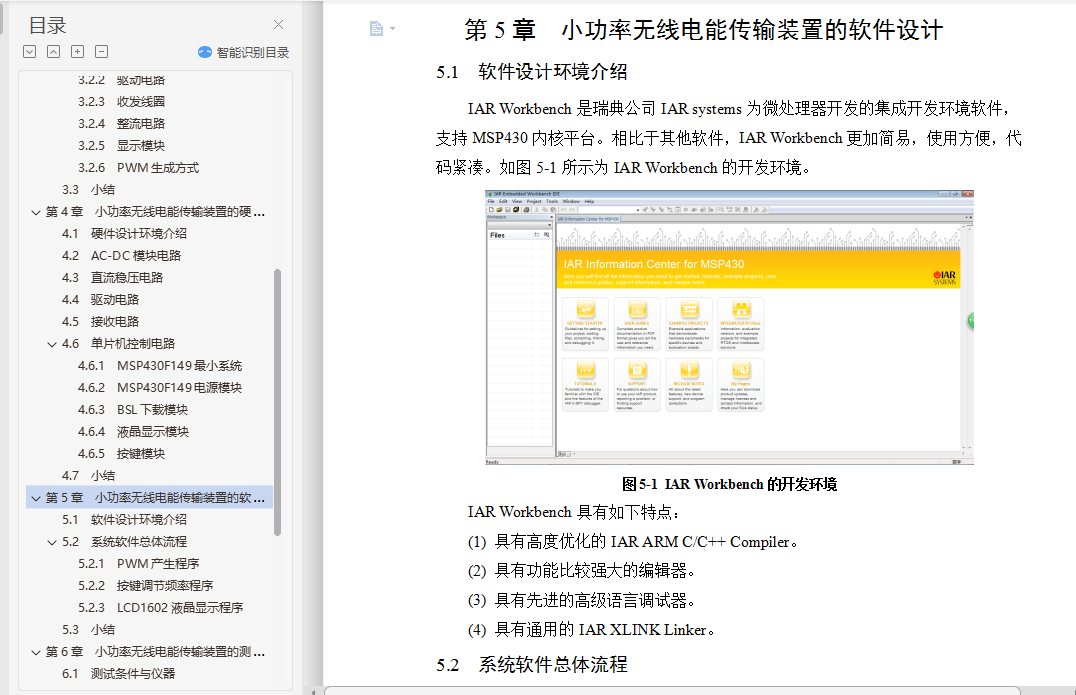Go to 3.2.6 PWM 生成方式

click(139, 167)
